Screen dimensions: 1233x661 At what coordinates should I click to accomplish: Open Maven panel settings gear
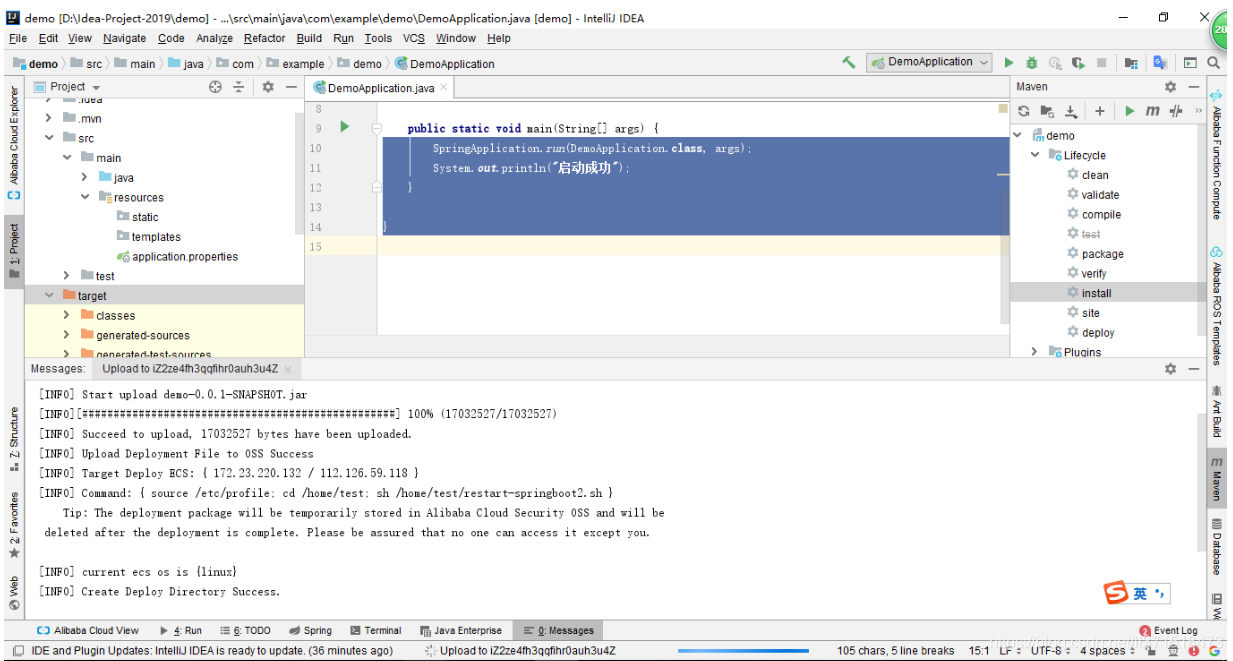(1170, 87)
